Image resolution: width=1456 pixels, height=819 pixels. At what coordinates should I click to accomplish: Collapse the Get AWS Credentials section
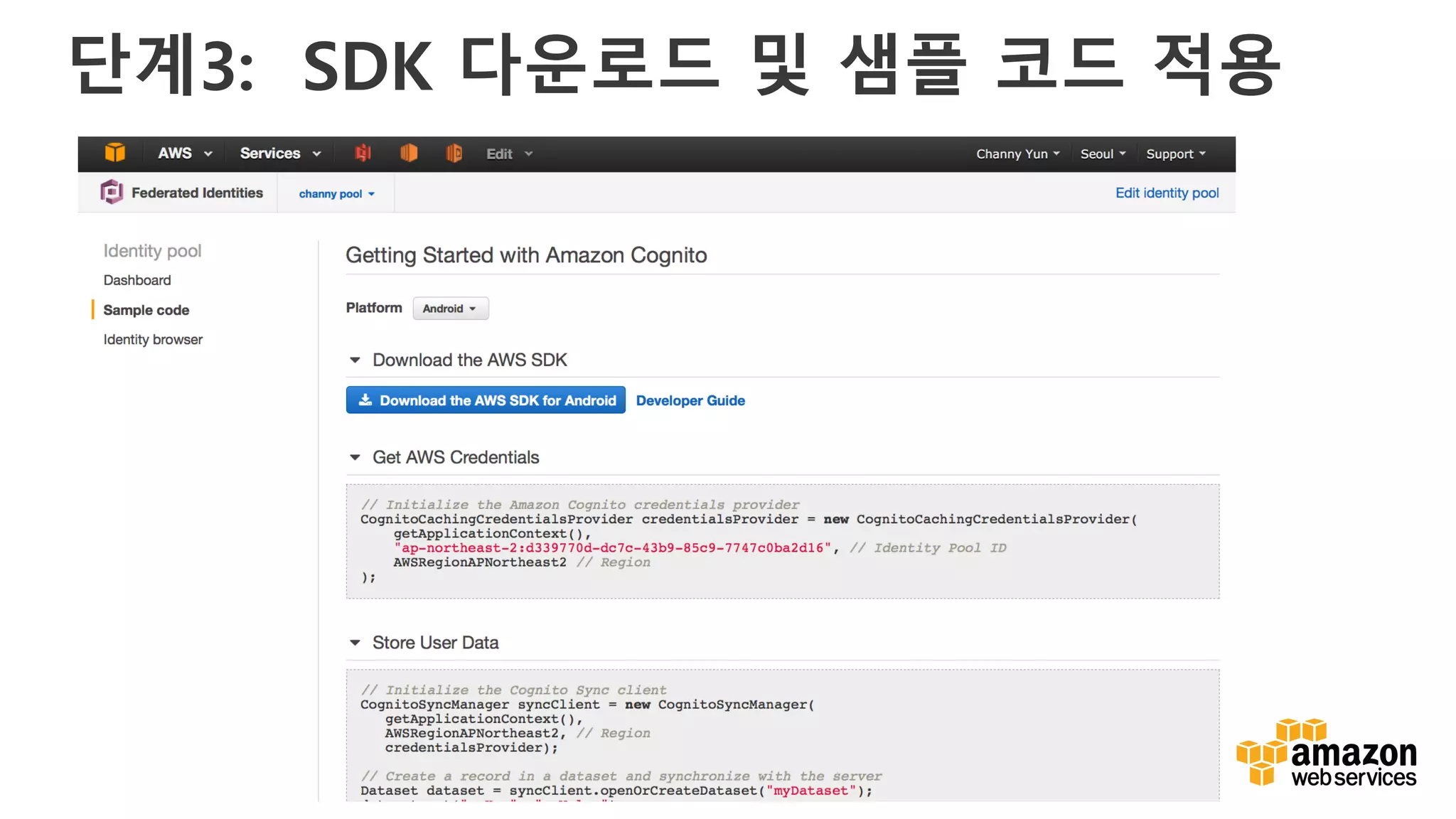point(355,457)
